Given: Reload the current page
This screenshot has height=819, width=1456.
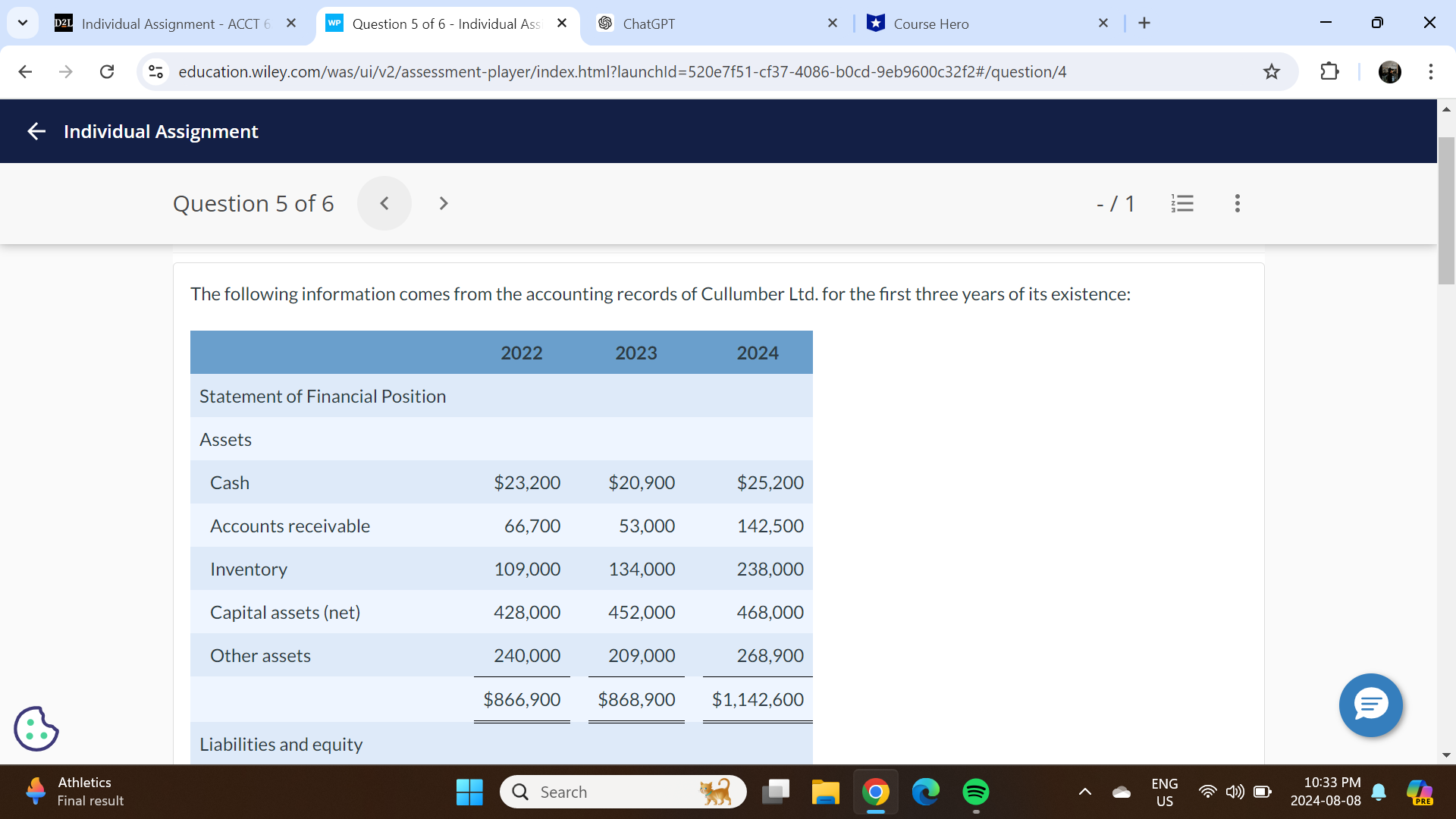Looking at the screenshot, I should (x=107, y=71).
